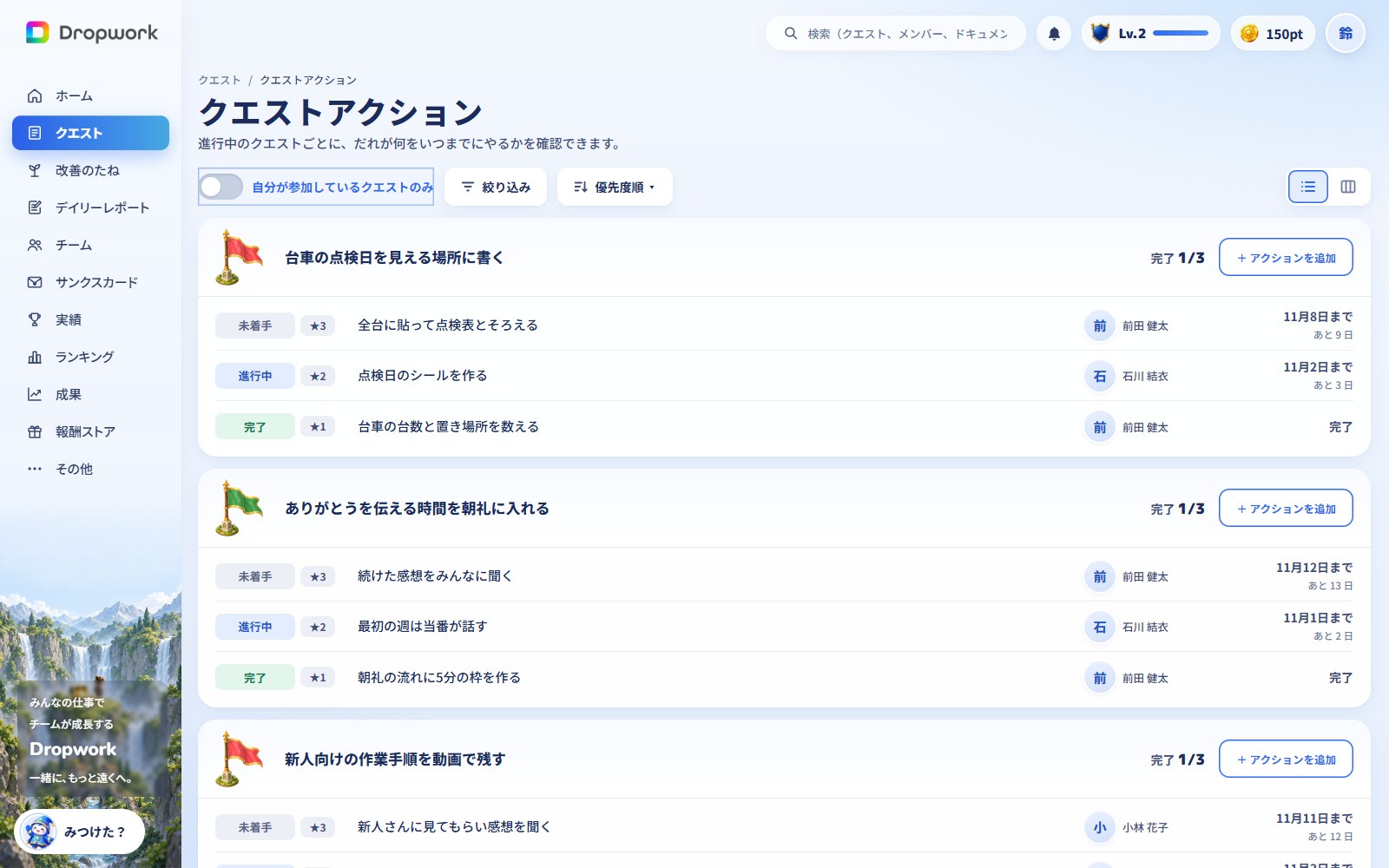Open the user avatar menu
Screen dimensions: 1389x868
(1346, 33)
